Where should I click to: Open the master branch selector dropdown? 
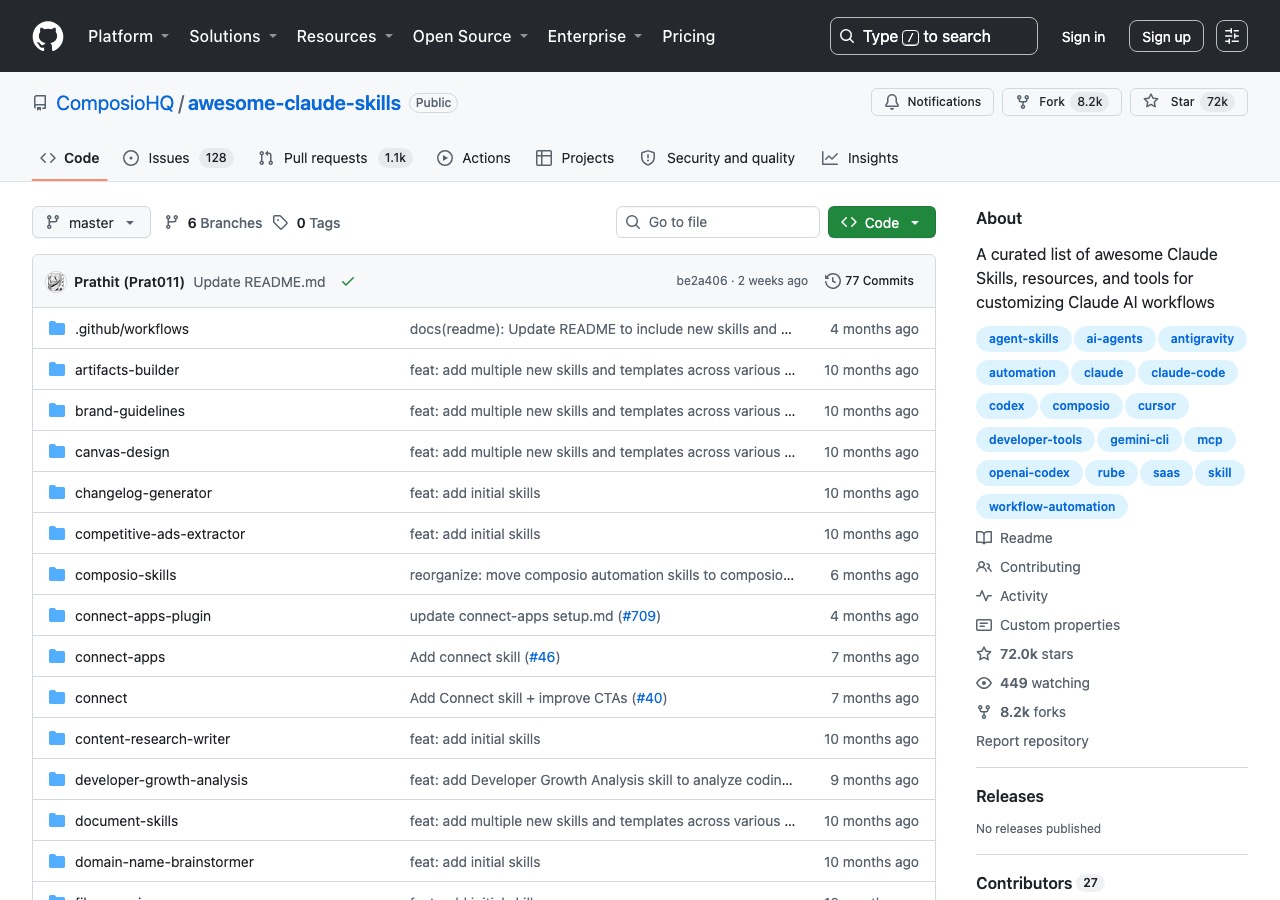coord(91,222)
